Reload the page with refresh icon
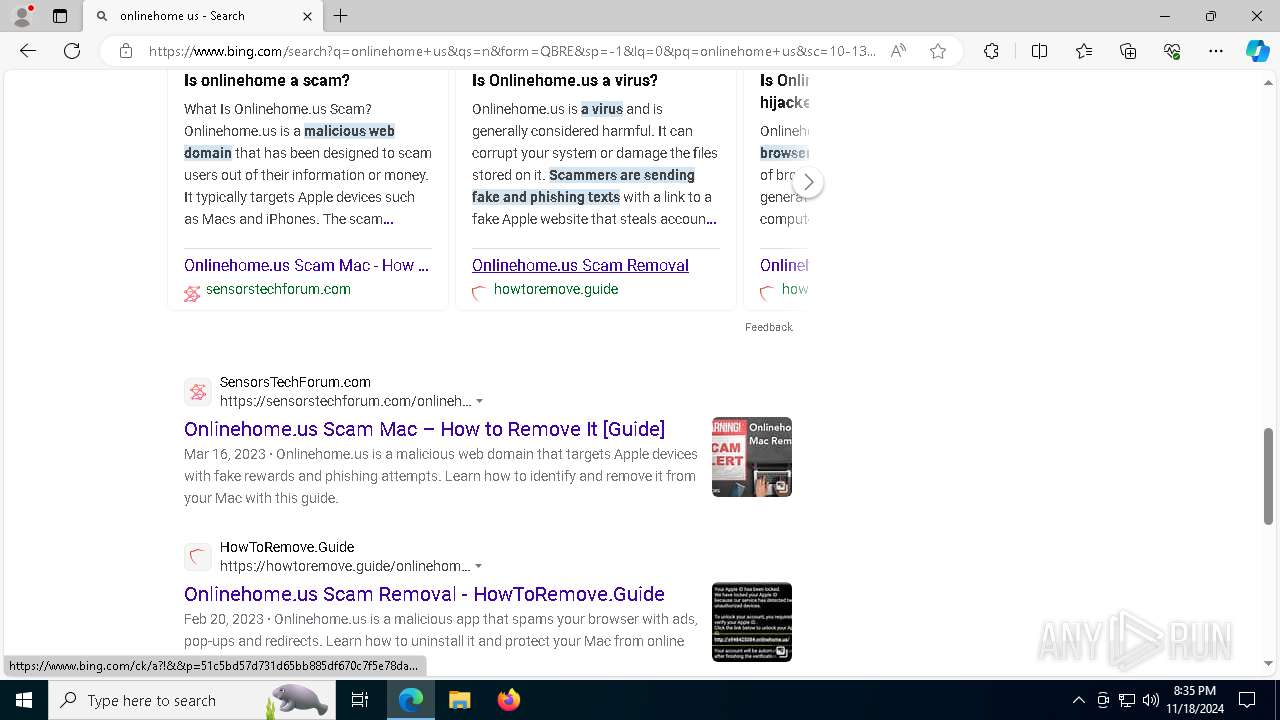Viewport: 1280px width, 720px height. [x=72, y=51]
